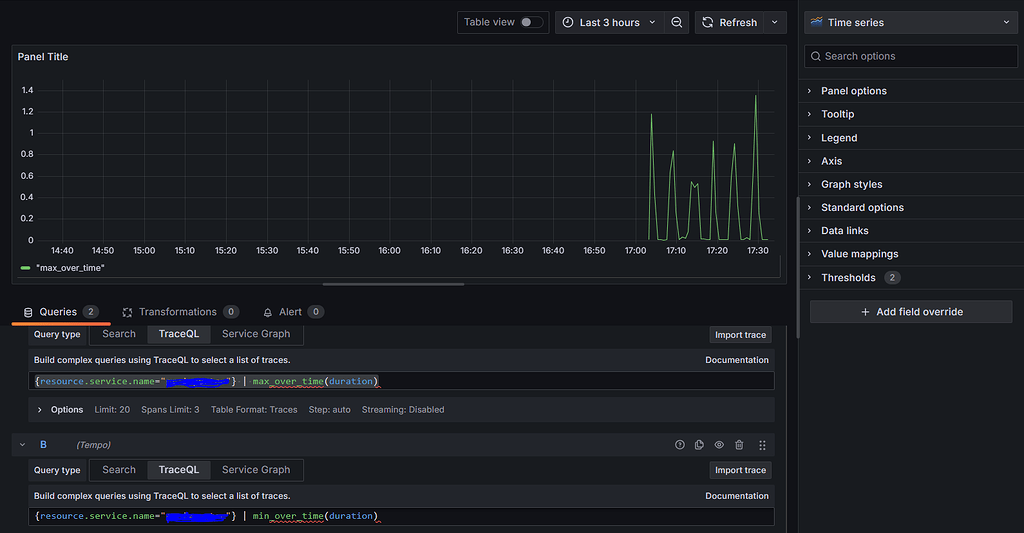Click the drag handle of query B
Viewport: 1024px width, 533px height.
click(762, 445)
